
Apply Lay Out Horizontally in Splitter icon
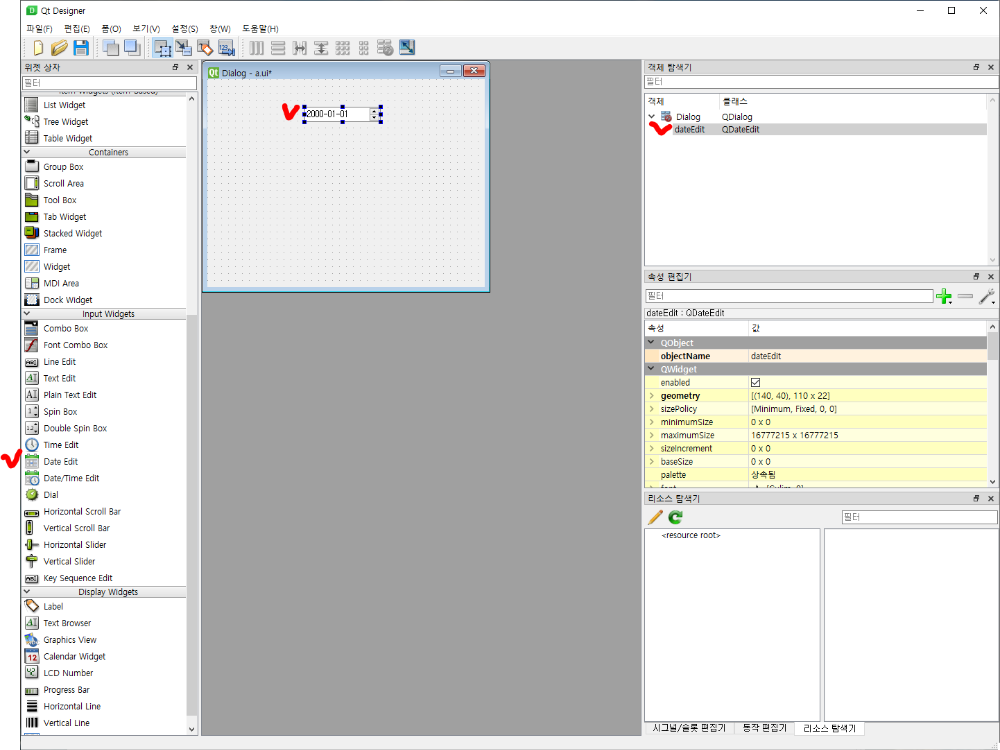(299, 48)
